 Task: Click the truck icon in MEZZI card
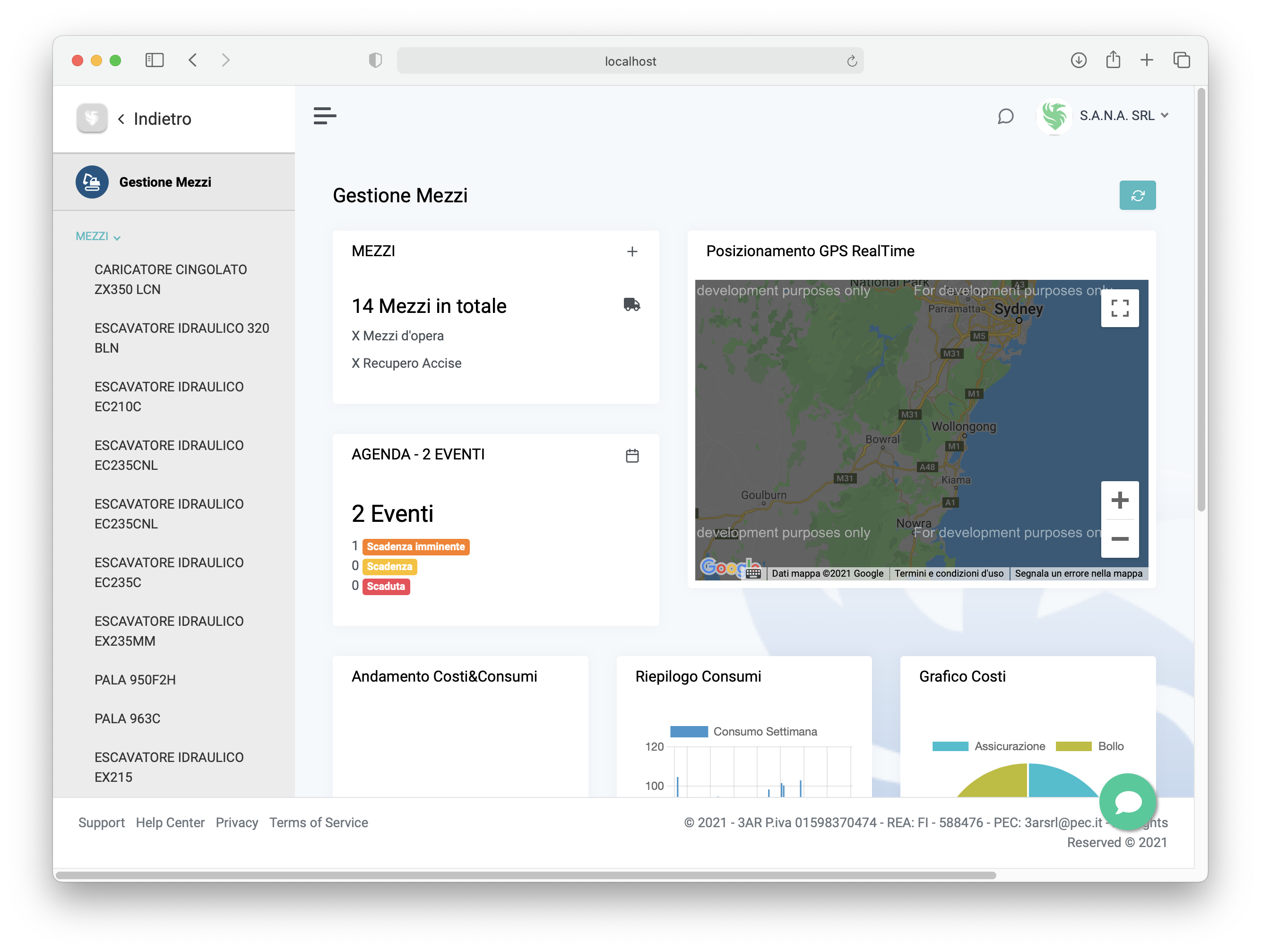point(631,304)
